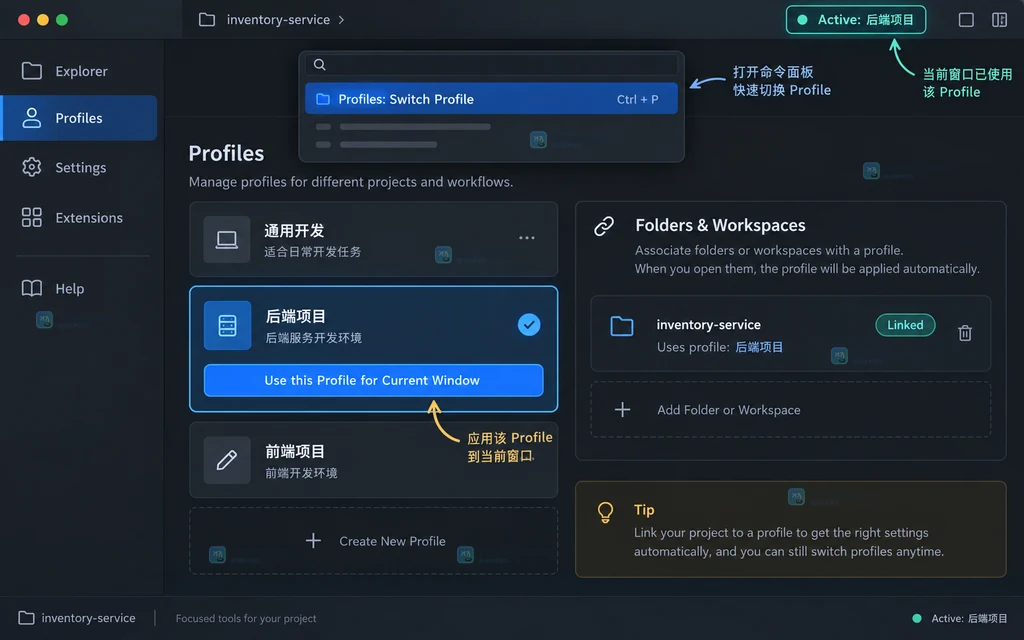
Task: Click the inventory-service linked folder name
Action: click(x=709, y=325)
